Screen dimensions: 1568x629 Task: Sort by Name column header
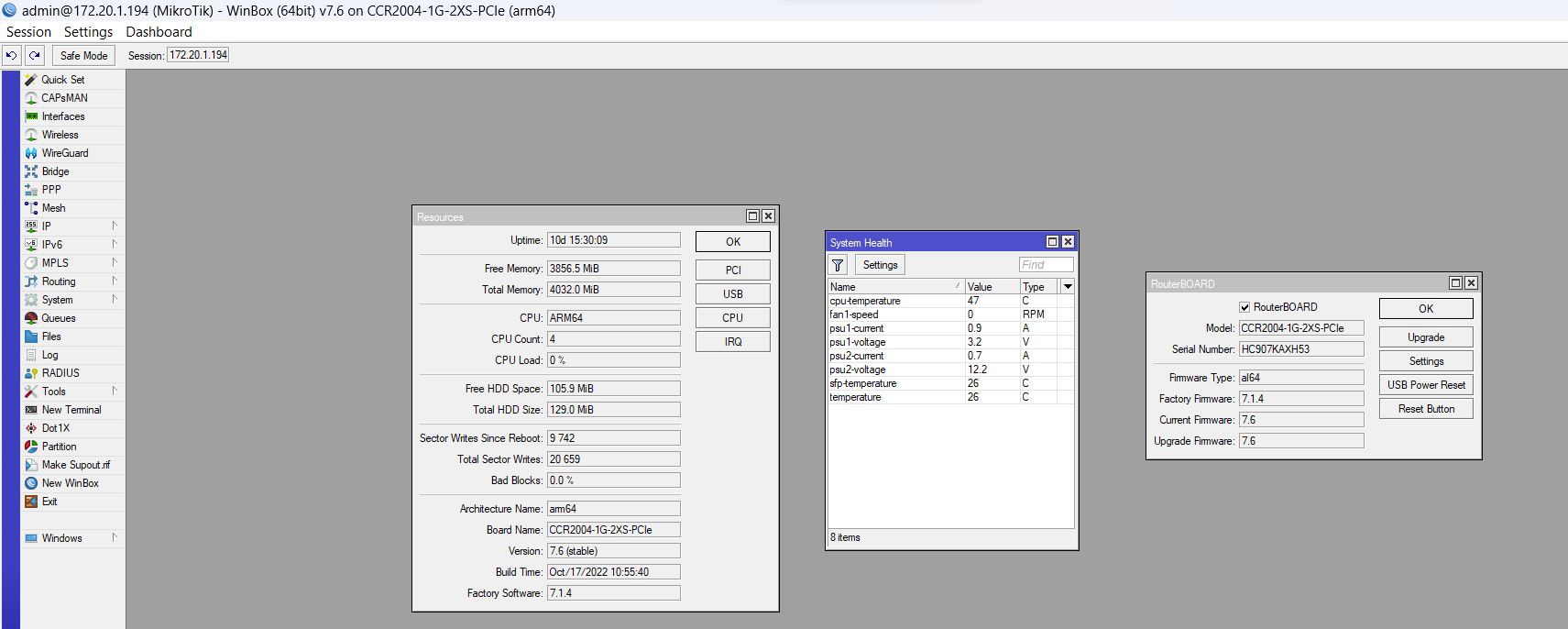tap(896, 287)
